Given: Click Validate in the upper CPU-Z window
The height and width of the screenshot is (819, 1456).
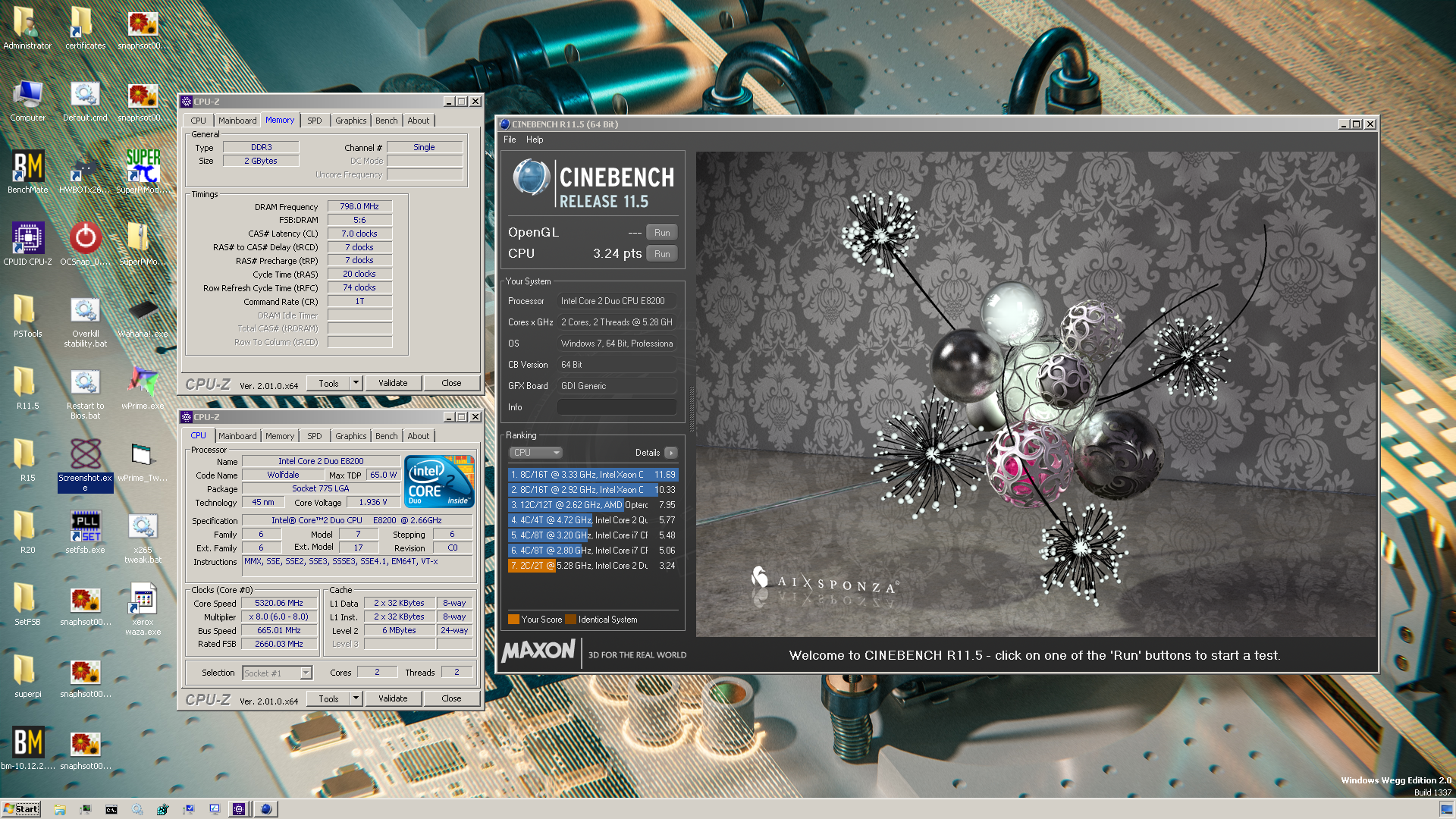Looking at the screenshot, I should 393,383.
